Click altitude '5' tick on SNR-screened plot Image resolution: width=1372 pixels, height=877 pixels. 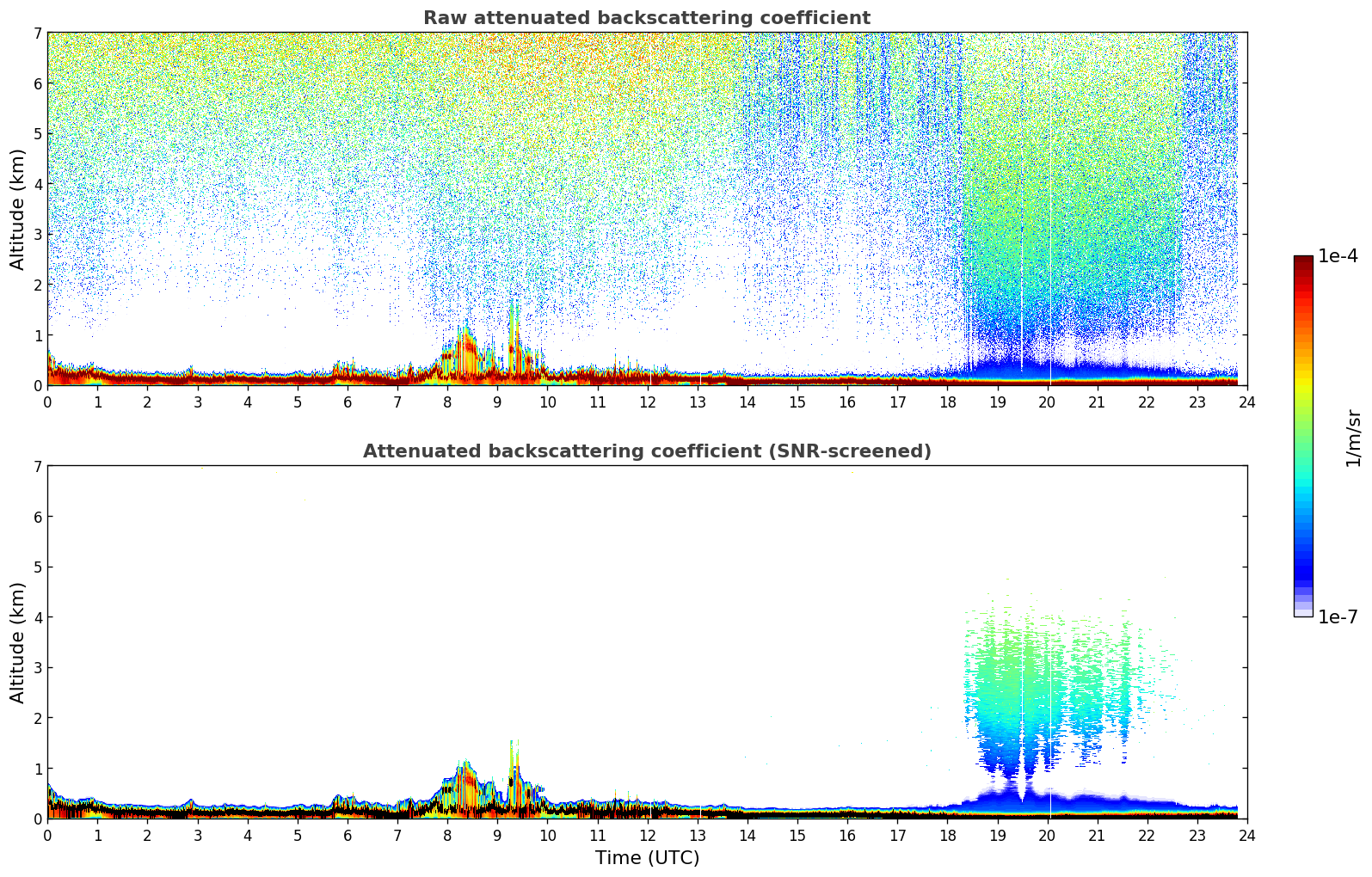37,567
